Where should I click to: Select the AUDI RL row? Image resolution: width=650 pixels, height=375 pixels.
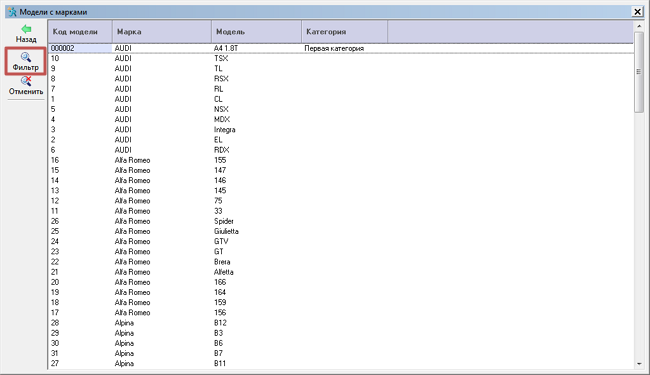click(341, 89)
